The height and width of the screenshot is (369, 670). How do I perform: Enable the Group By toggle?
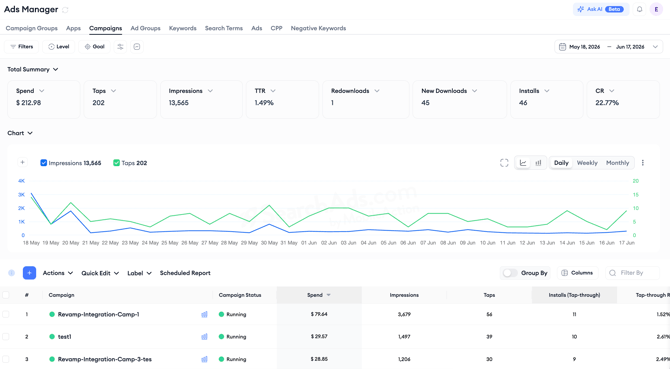(x=510, y=273)
